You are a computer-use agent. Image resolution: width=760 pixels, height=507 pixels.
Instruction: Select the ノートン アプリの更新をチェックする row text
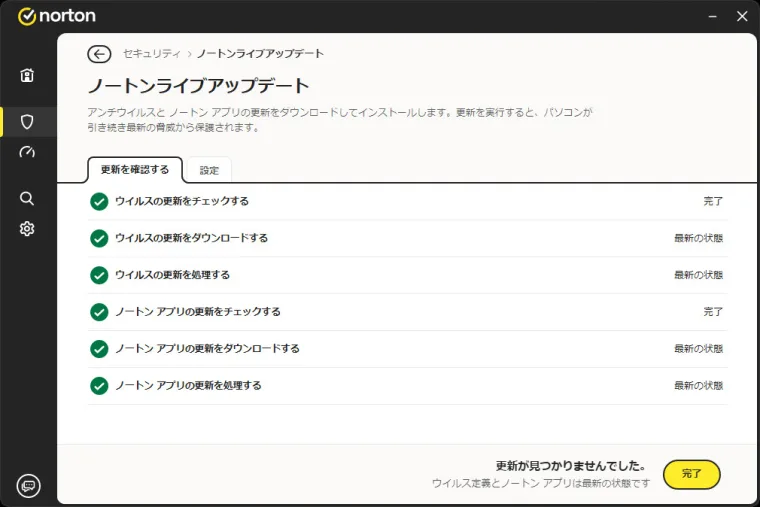pyautogui.click(x=198, y=312)
